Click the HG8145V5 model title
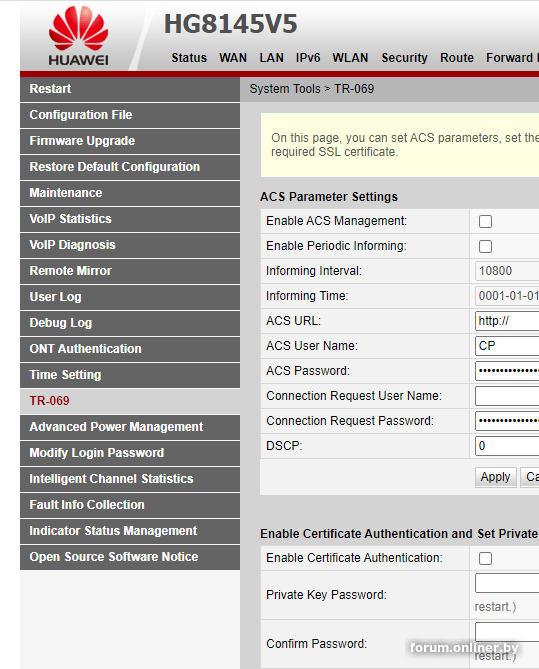Viewport: 539px width, 669px height. coord(230,24)
